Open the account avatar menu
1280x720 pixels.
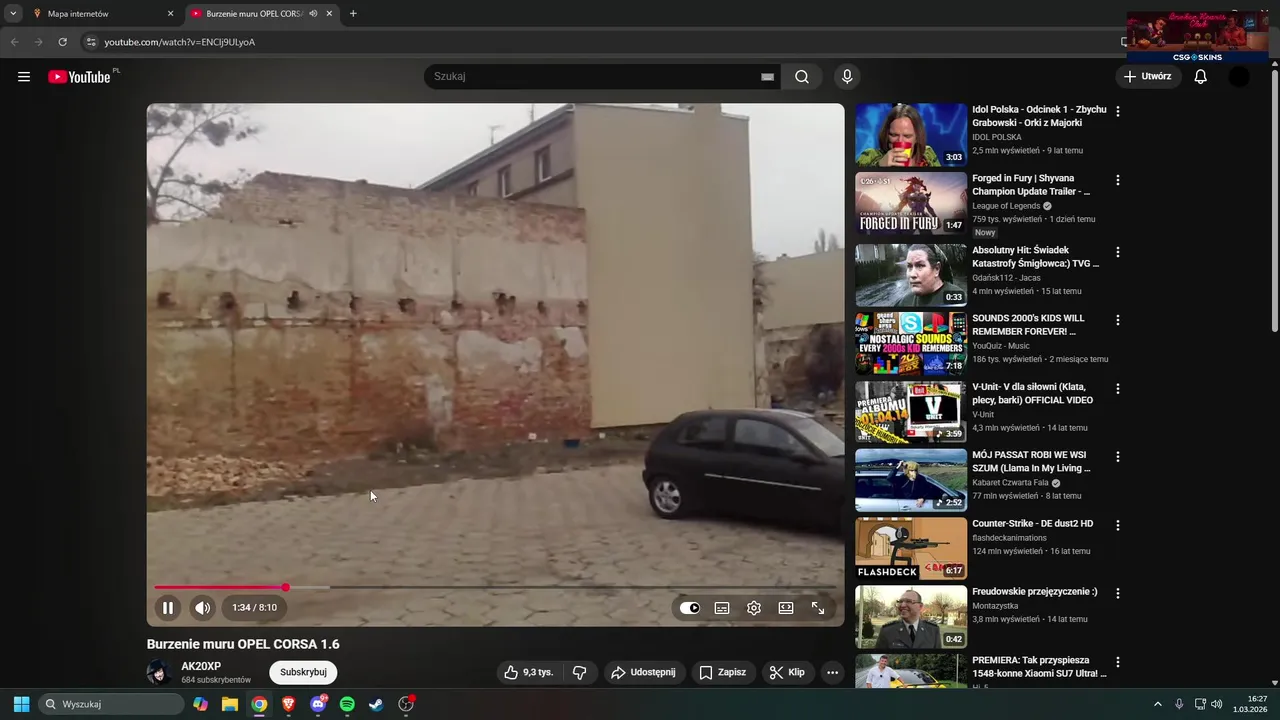click(1239, 77)
